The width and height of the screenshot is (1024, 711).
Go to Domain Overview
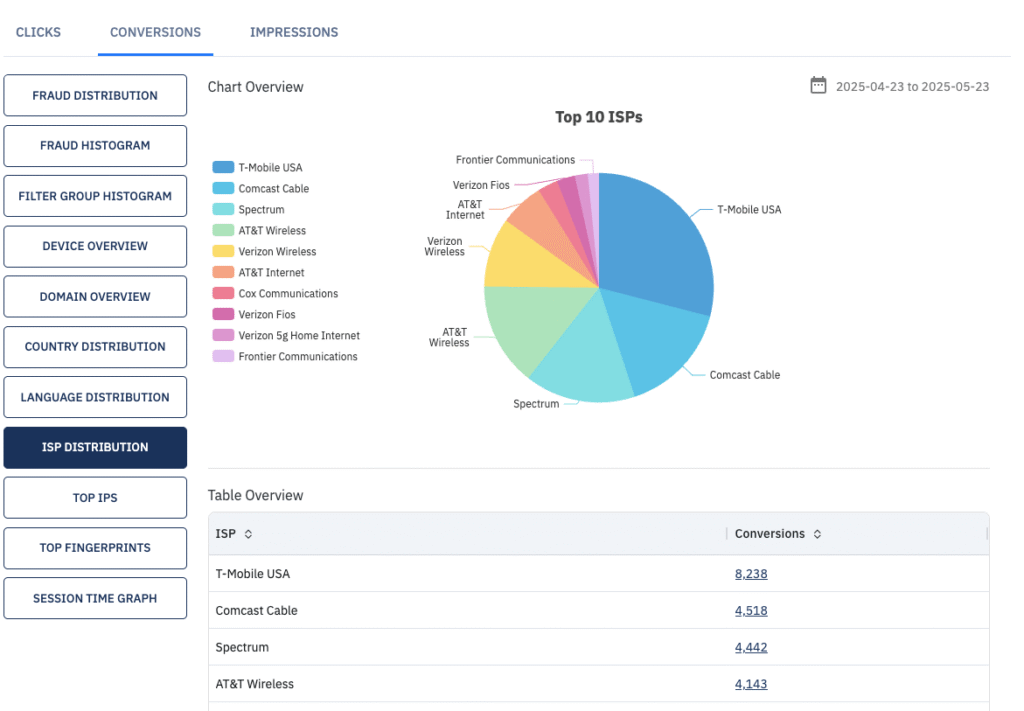pyautogui.click(x=95, y=296)
